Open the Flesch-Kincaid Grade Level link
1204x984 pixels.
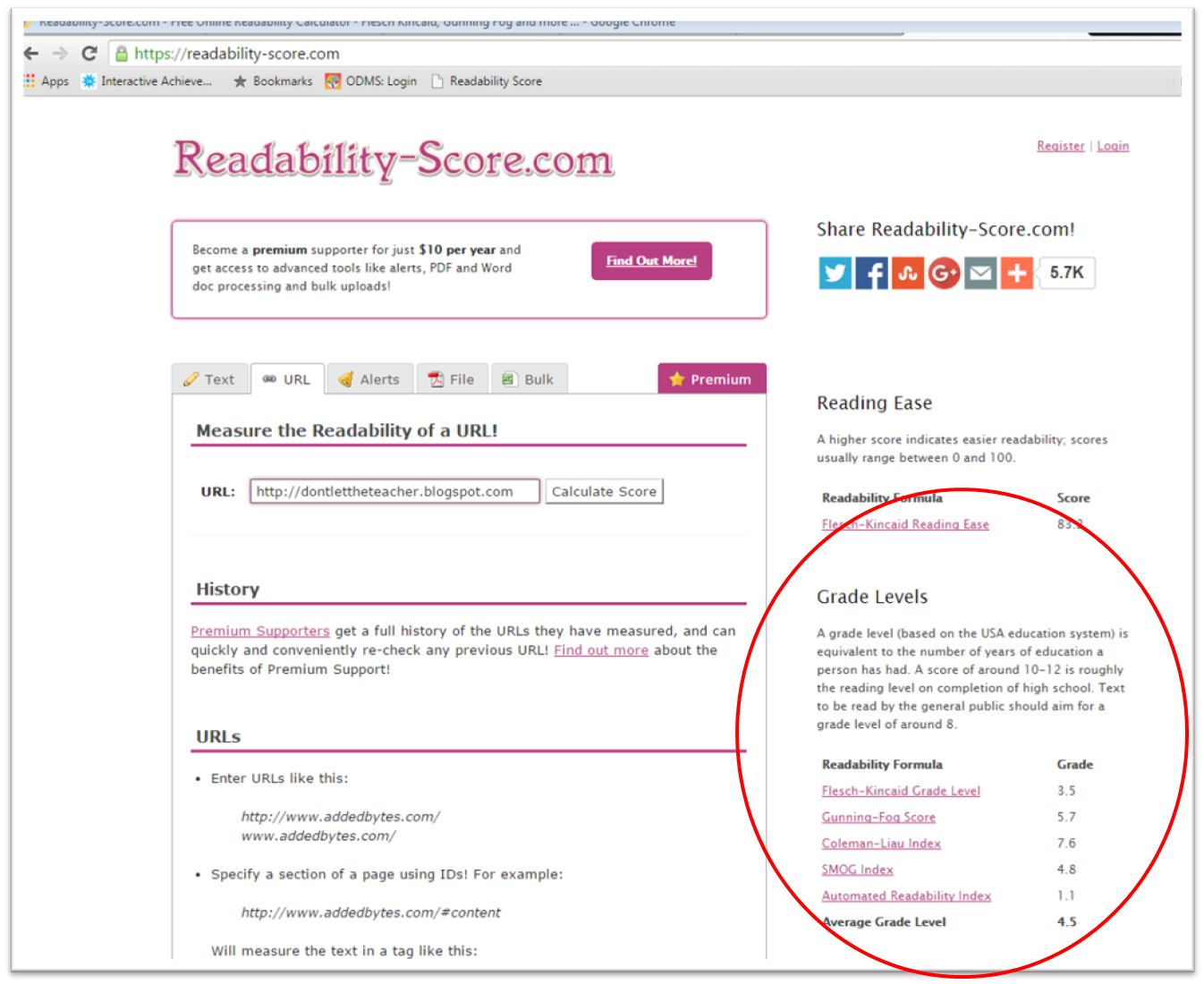[901, 791]
